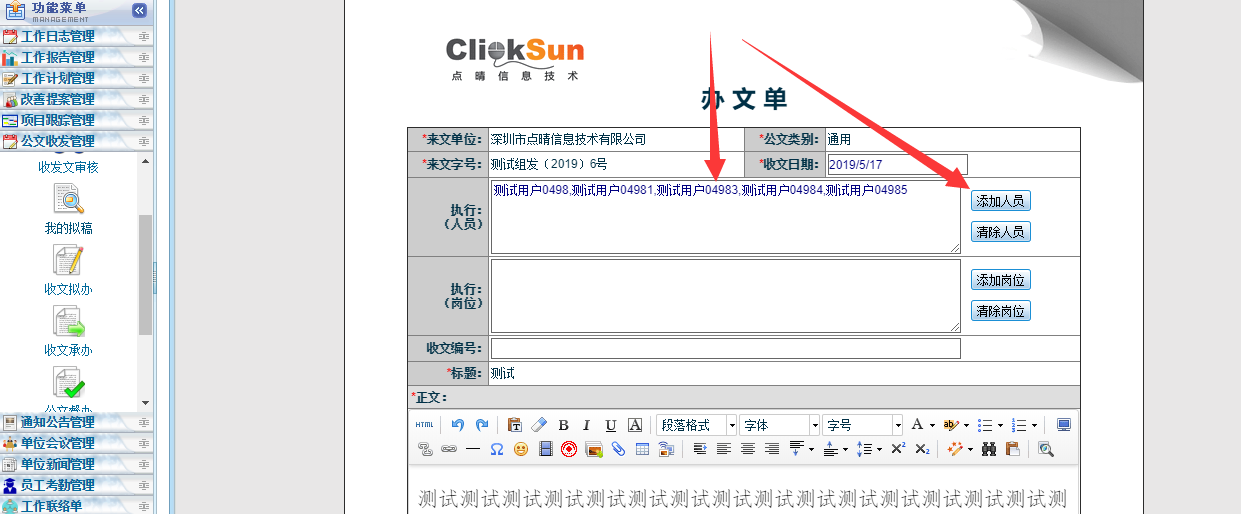Screen dimensions: 1241x514
Task: Apply subscript formatting
Action: pos(922,449)
